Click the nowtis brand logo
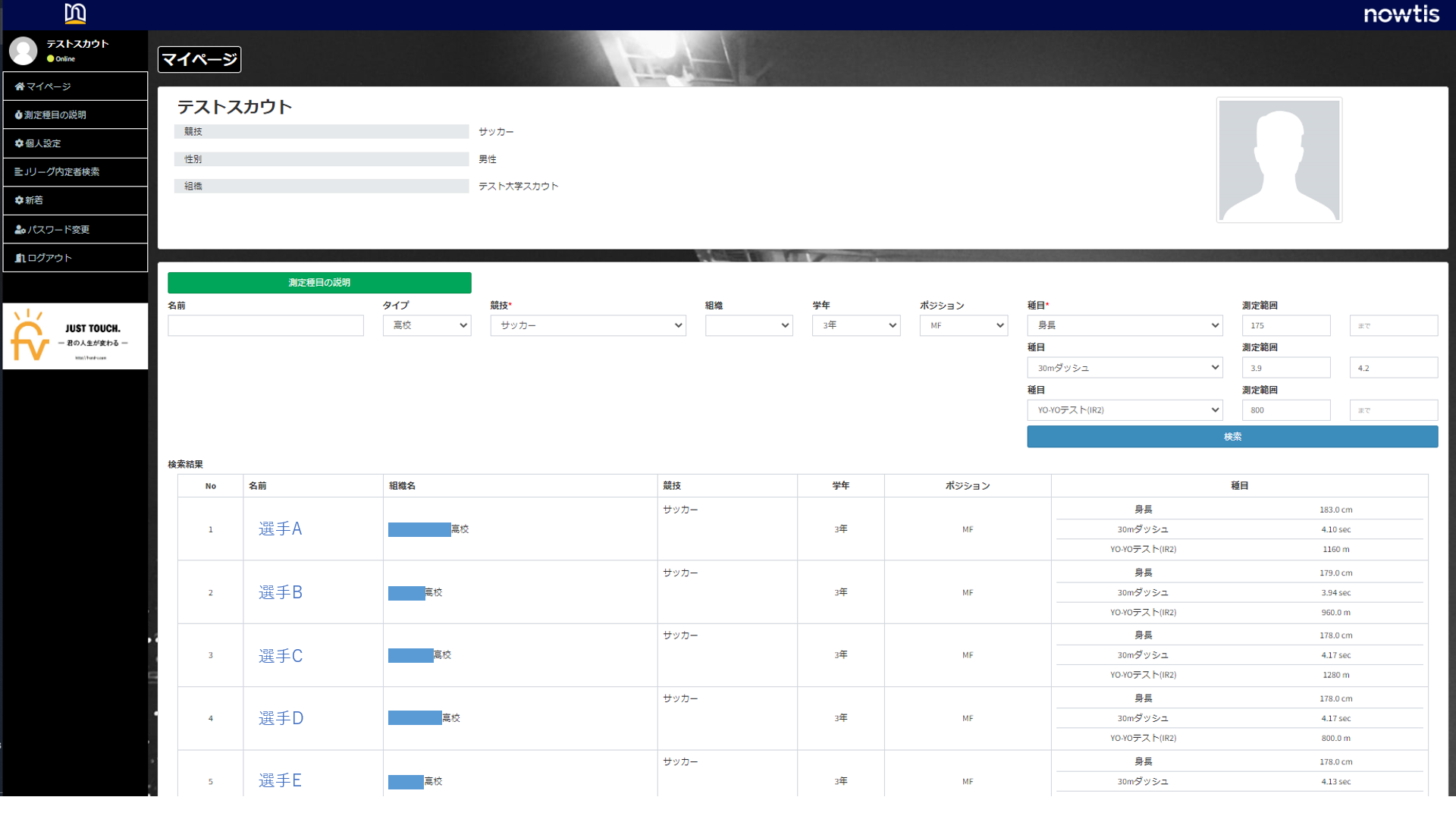Screen dimensions: 1456x819 click(x=1401, y=14)
